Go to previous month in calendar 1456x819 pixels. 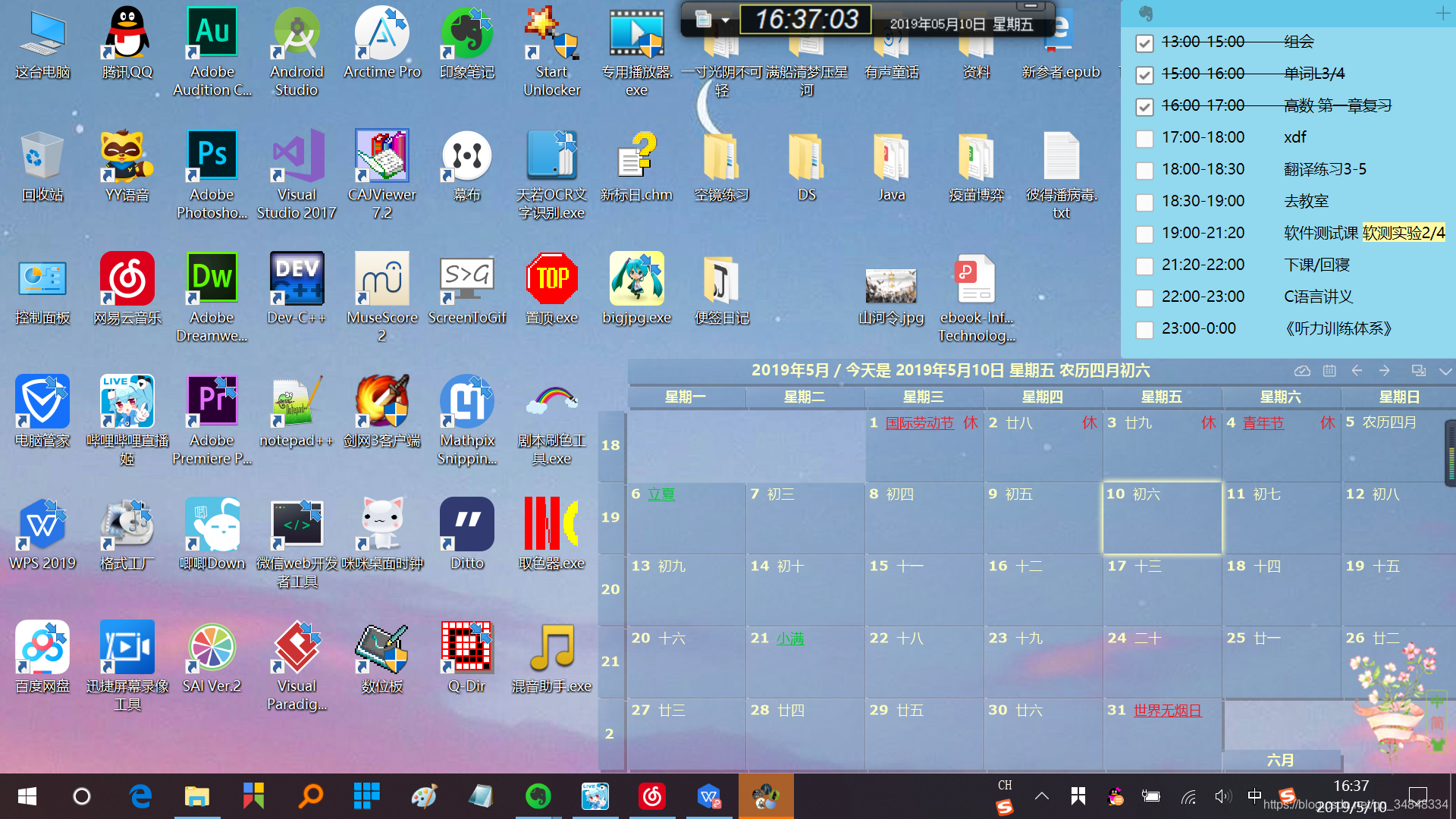coord(1357,370)
